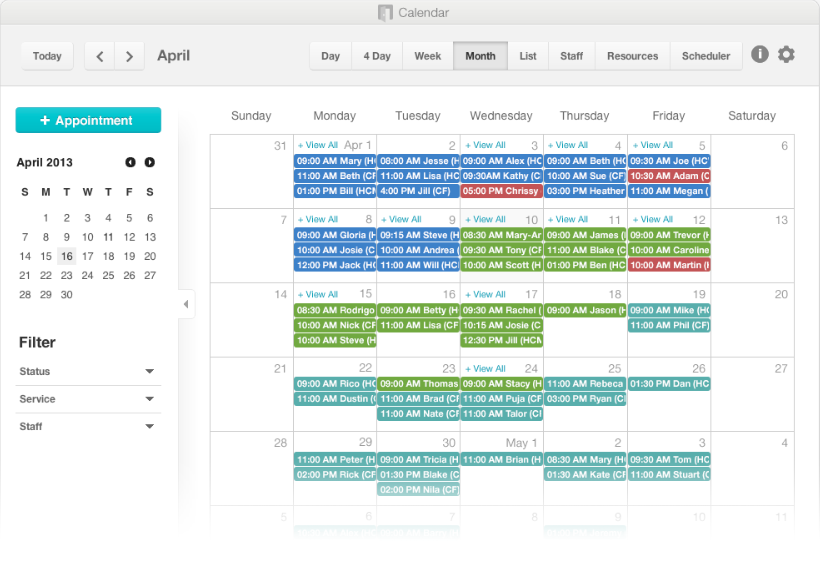The height and width of the screenshot is (576, 820).
Task: Click View All for Thursday April 11
Action: pyautogui.click(x=568, y=219)
